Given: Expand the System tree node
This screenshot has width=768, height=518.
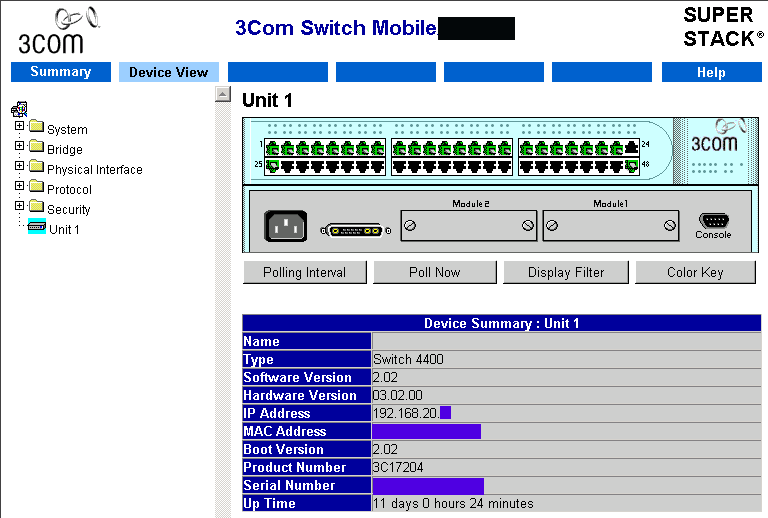Looking at the screenshot, I should [x=19, y=126].
